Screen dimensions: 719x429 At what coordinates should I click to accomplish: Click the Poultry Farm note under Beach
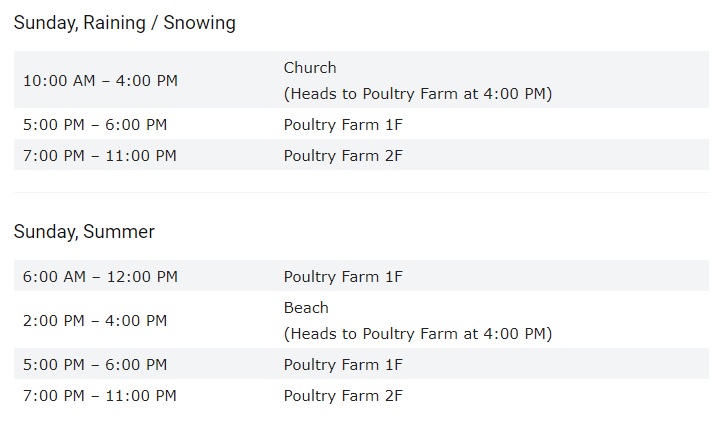418,334
